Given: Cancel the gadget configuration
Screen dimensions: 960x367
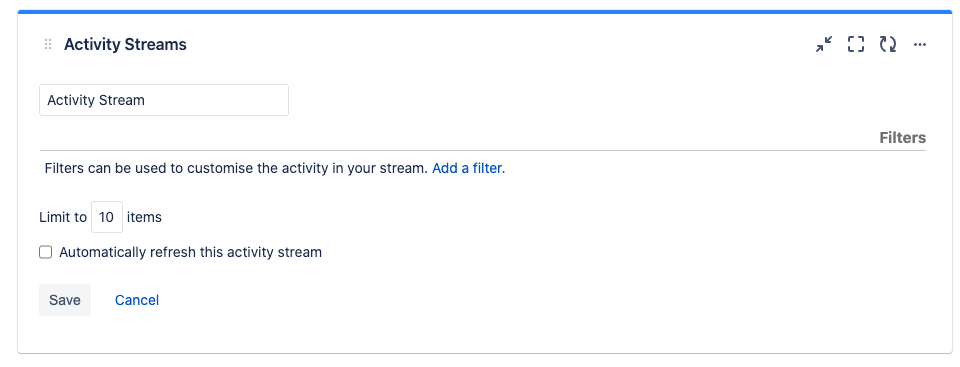Looking at the screenshot, I should coord(137,300).
